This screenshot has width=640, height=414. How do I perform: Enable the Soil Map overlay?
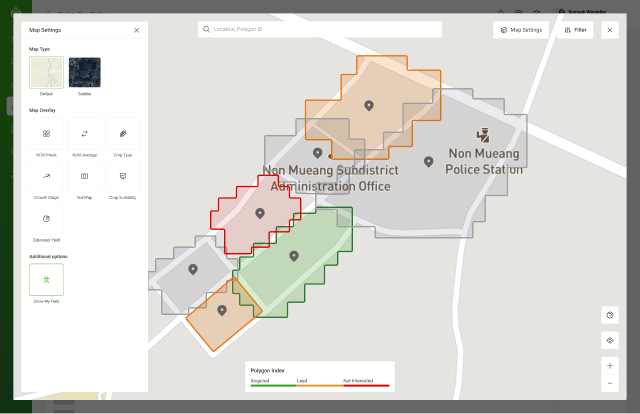coord(84,176)
